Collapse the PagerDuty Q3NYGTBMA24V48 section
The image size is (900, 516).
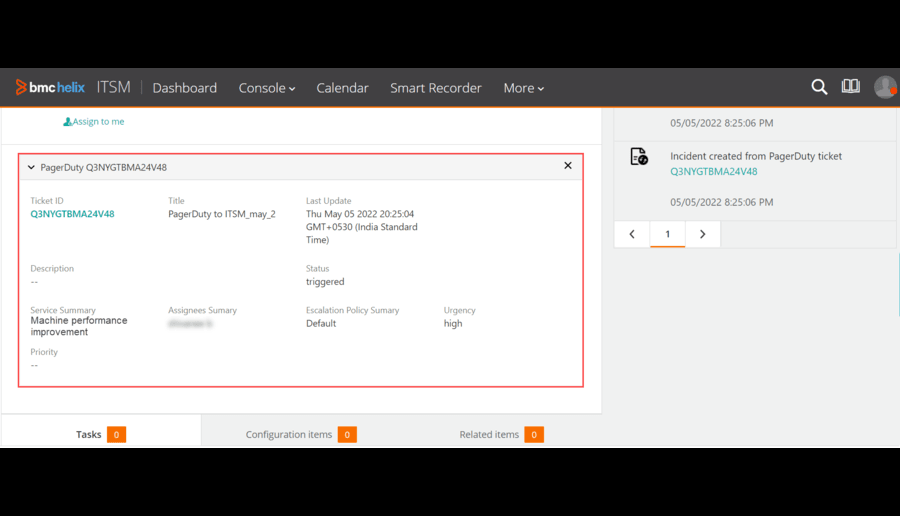click(x=31, y=167)
